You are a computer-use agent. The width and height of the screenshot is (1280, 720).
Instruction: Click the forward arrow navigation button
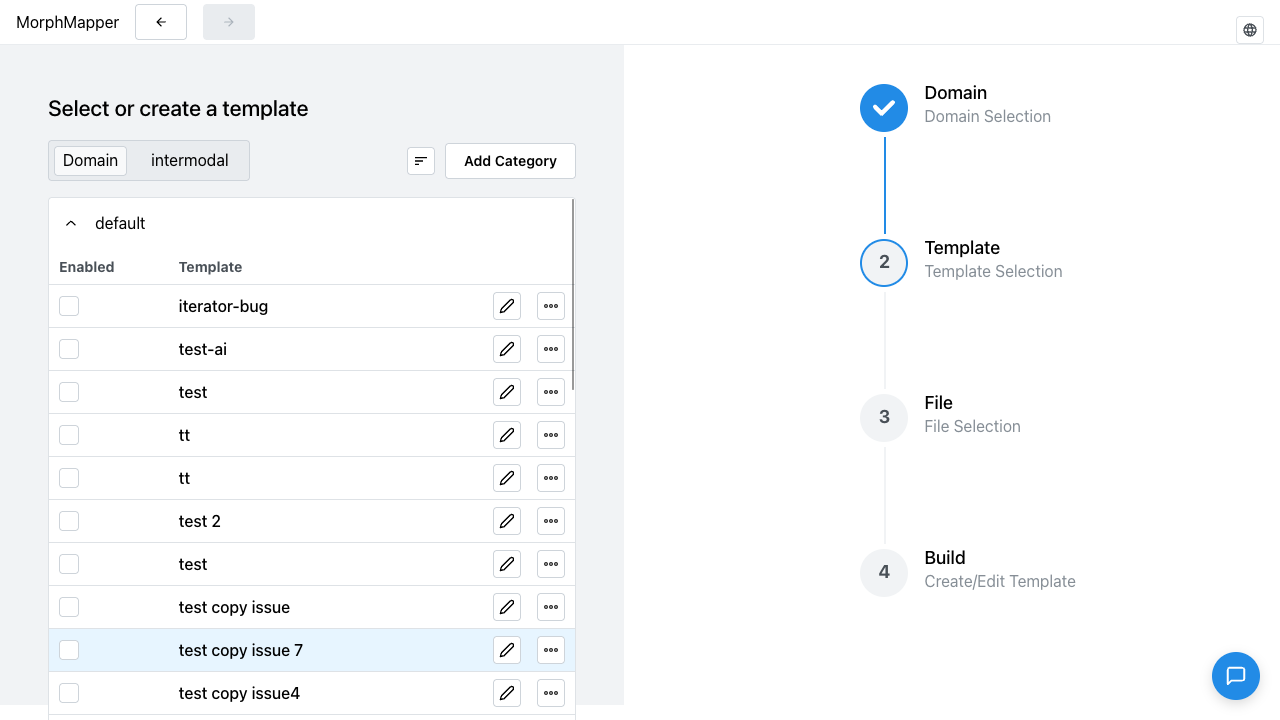tap(229, 22)
